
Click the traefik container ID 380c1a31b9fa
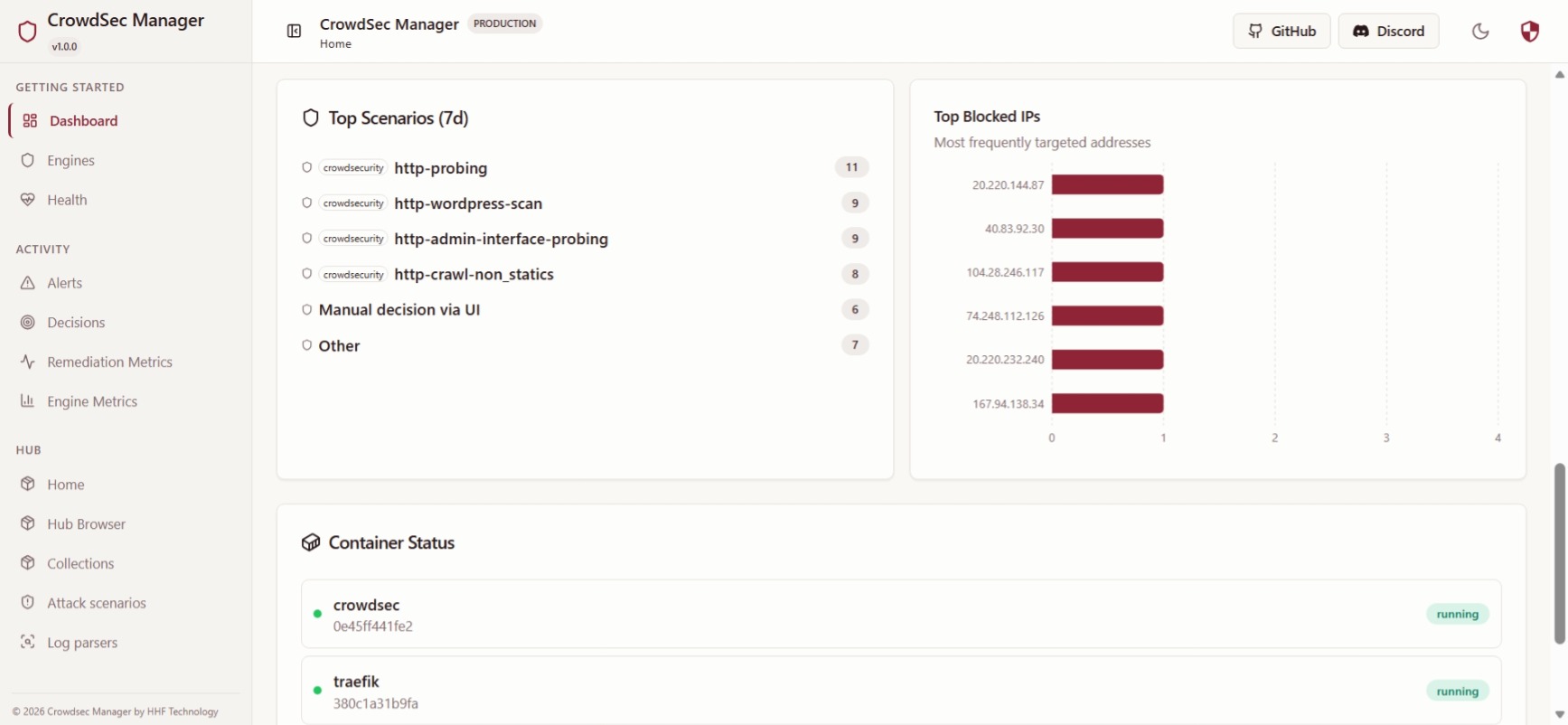pyautogui.click(x=375, y=703)
